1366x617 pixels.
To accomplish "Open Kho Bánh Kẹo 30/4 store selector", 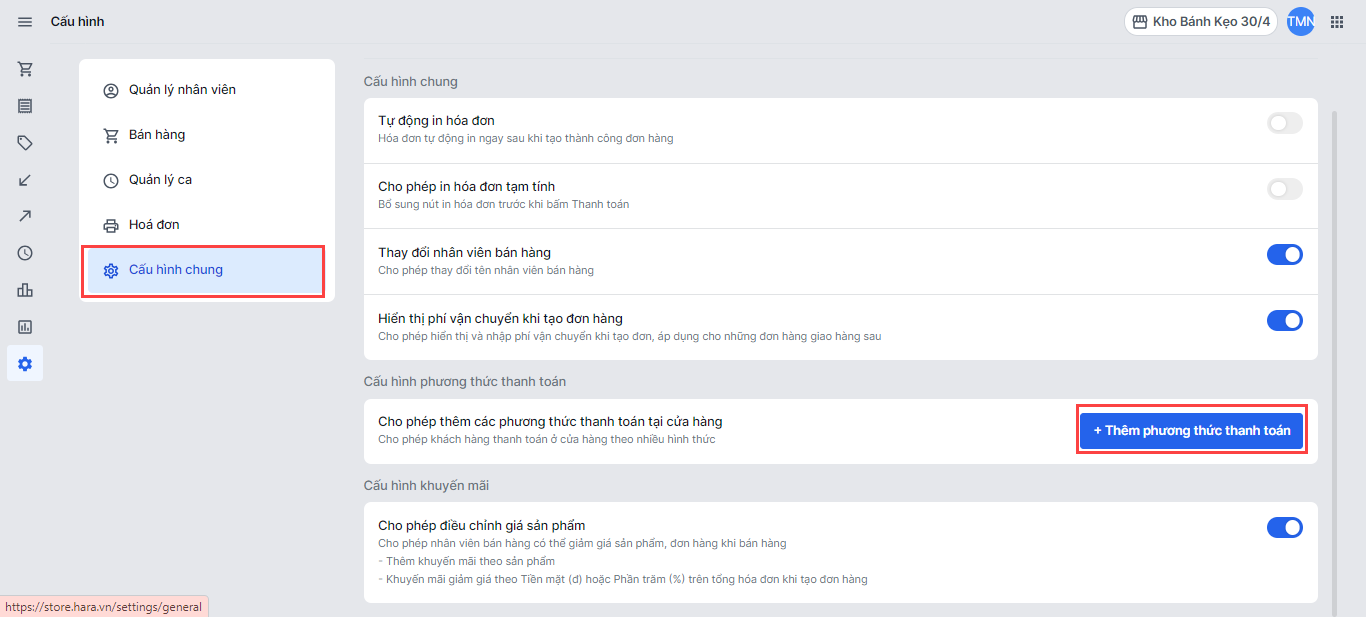I will click(x=1200, y=21).
